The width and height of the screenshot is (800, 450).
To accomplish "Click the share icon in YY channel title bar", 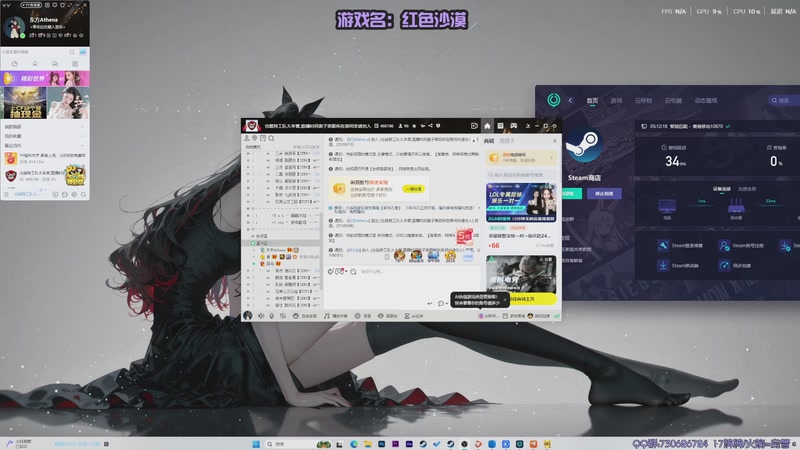I will tap(431, 126).
